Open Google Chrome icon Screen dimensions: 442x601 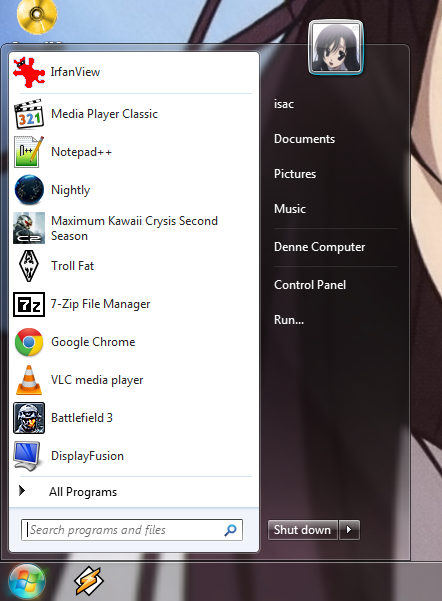point(29,342)
